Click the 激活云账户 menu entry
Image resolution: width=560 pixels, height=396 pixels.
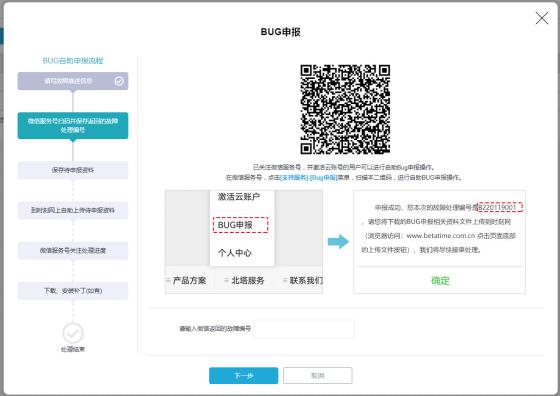click(x=239, y=197)
